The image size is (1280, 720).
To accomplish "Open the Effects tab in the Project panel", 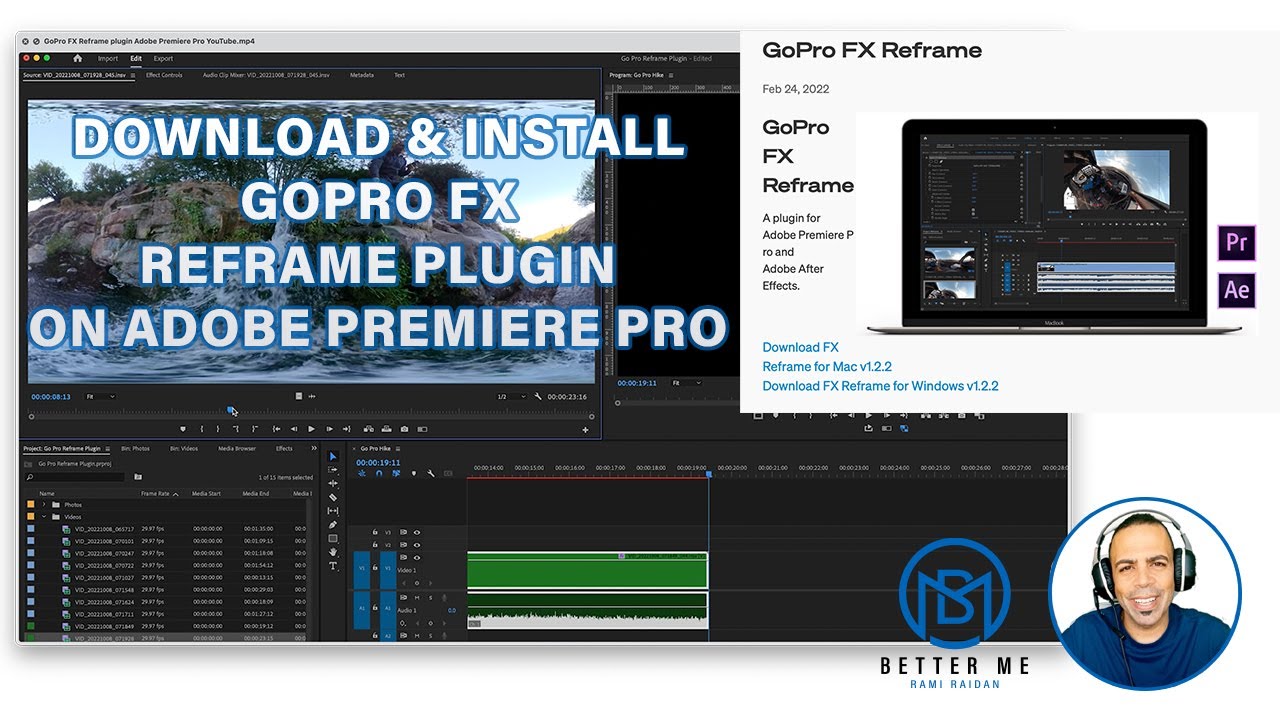I will click(x=284, y=449).
